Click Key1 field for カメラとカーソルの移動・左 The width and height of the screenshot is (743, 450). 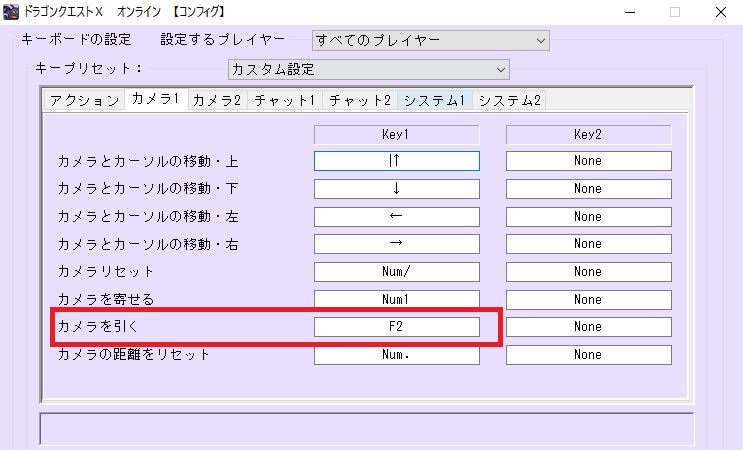click(x=397, y=217)
